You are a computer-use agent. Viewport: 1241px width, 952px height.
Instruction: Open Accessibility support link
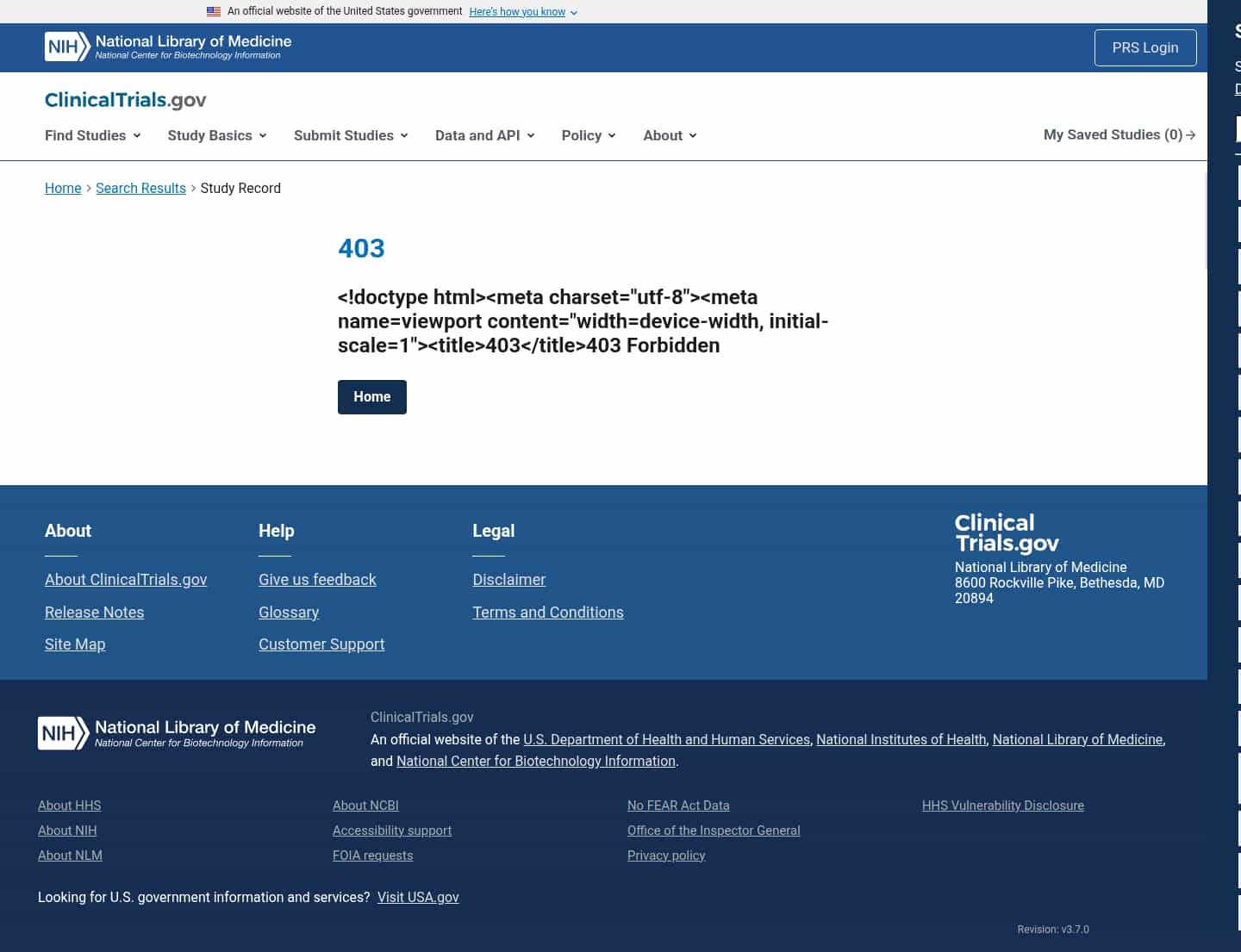pyautogui.click(x=392, y=831)
